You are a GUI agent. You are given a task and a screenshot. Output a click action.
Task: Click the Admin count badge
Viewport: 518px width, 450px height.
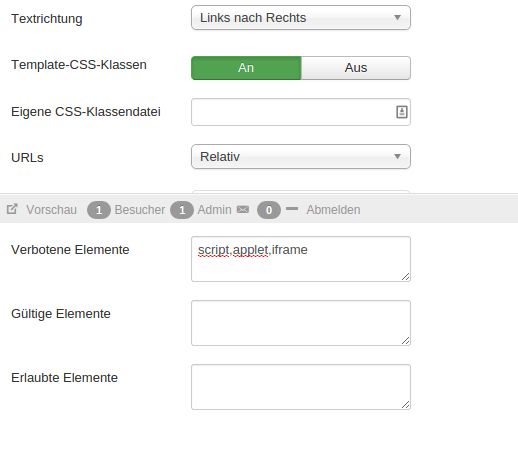(x=182, y=210)
